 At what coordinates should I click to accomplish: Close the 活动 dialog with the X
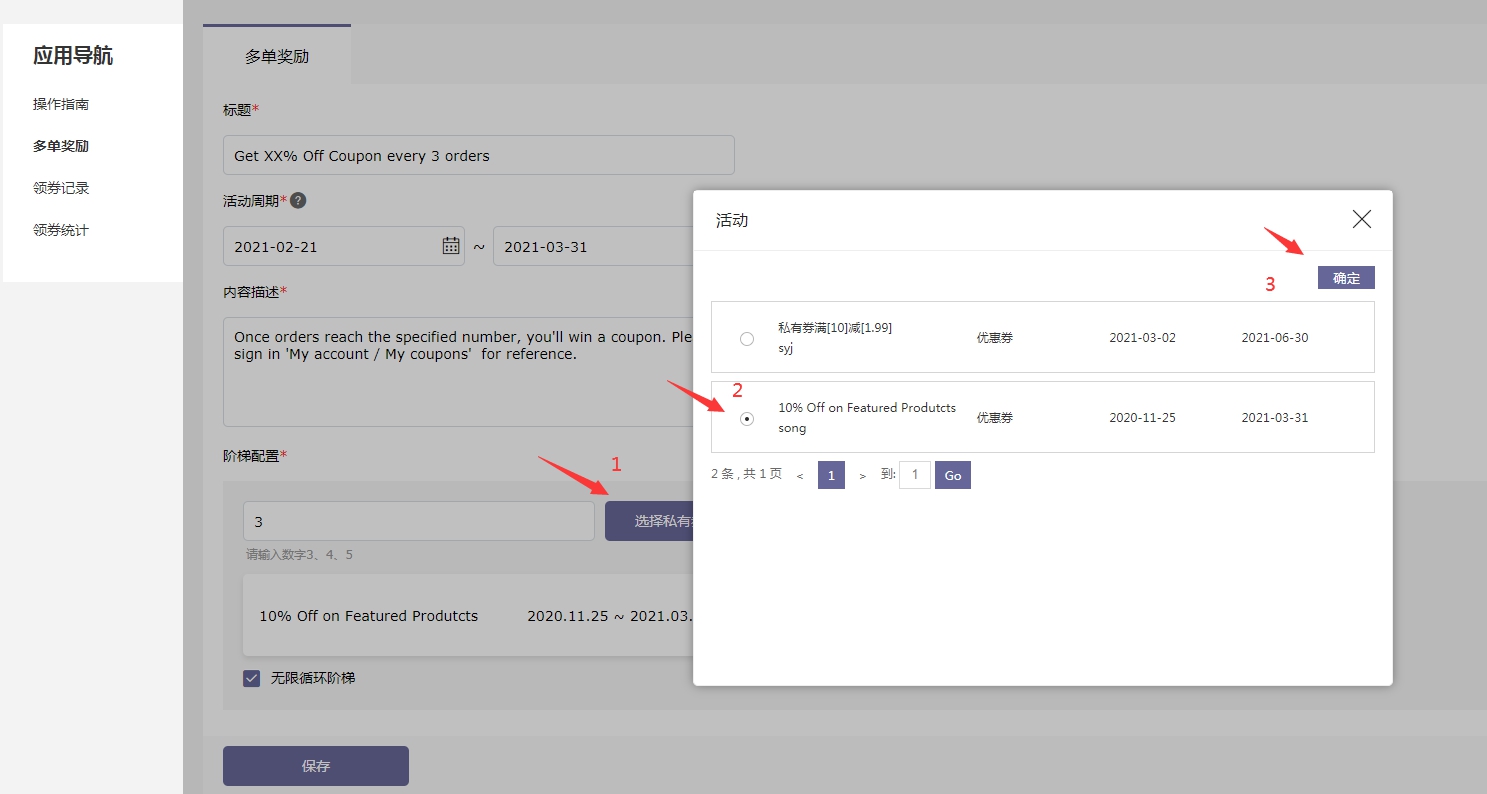point(1361,220)
